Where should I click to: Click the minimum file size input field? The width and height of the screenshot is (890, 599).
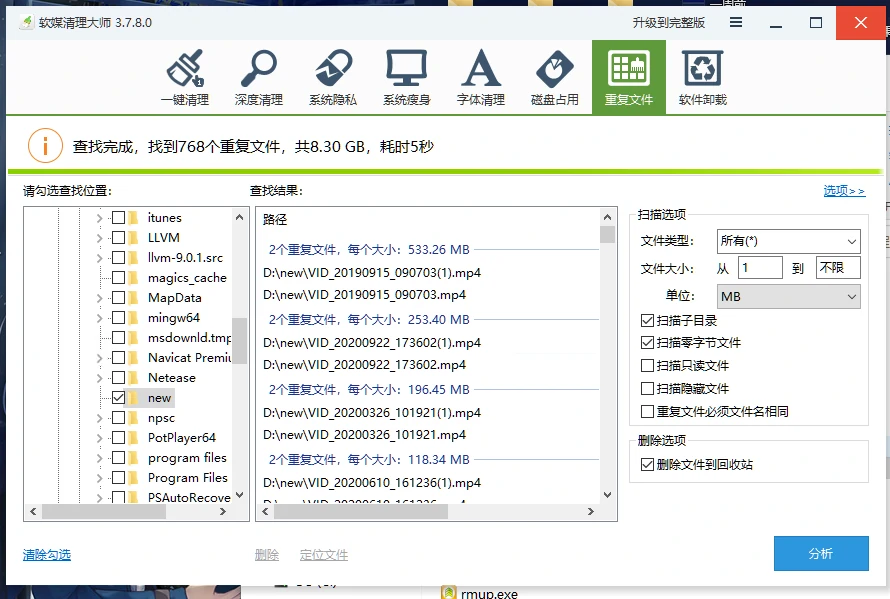tap(759, 268)
